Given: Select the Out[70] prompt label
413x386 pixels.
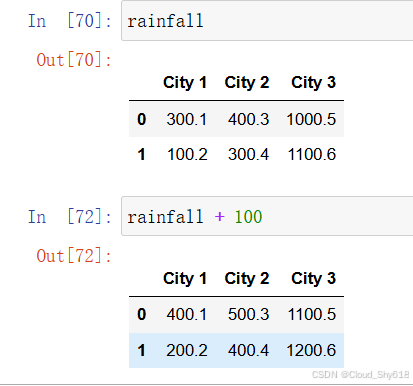Looking at the screenshot, I should pyautogui.click(x=74, y=60).
